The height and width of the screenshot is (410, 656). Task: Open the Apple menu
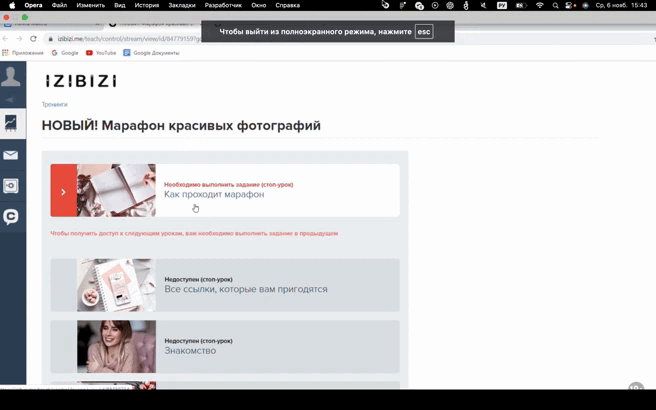pyautogui.click(x=12, y=5)
